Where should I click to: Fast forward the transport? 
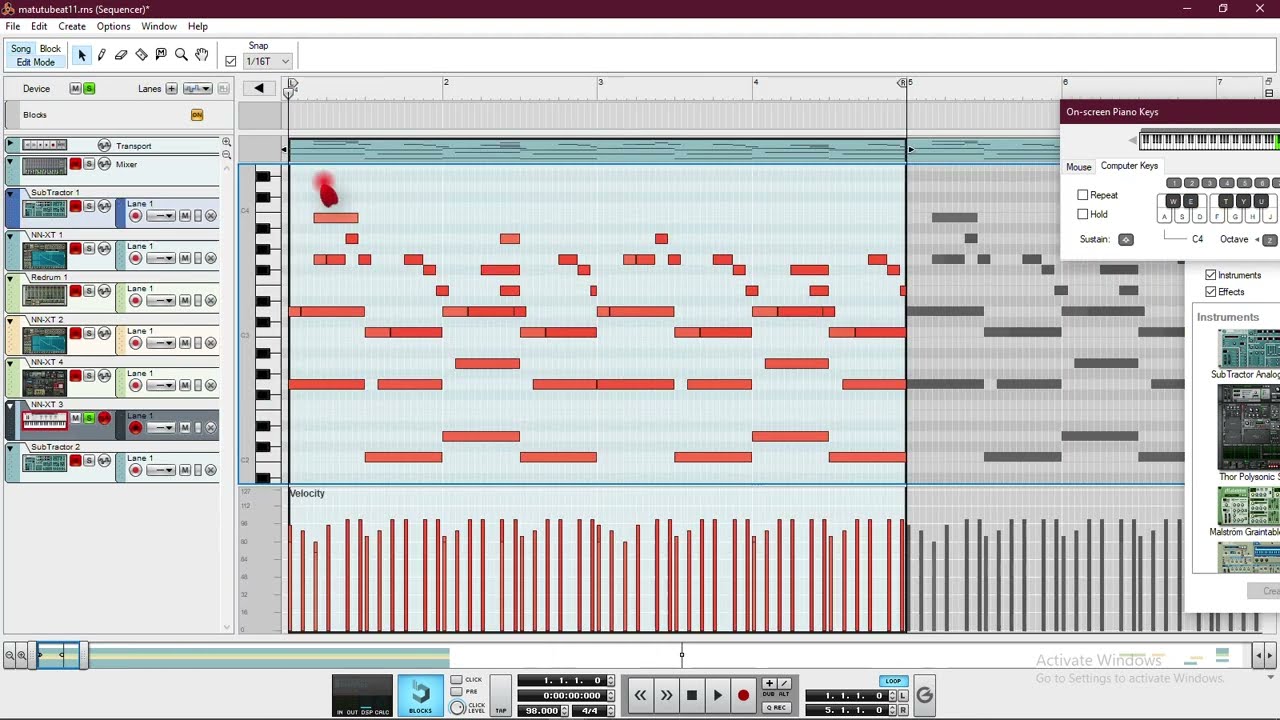coord(666,695)
